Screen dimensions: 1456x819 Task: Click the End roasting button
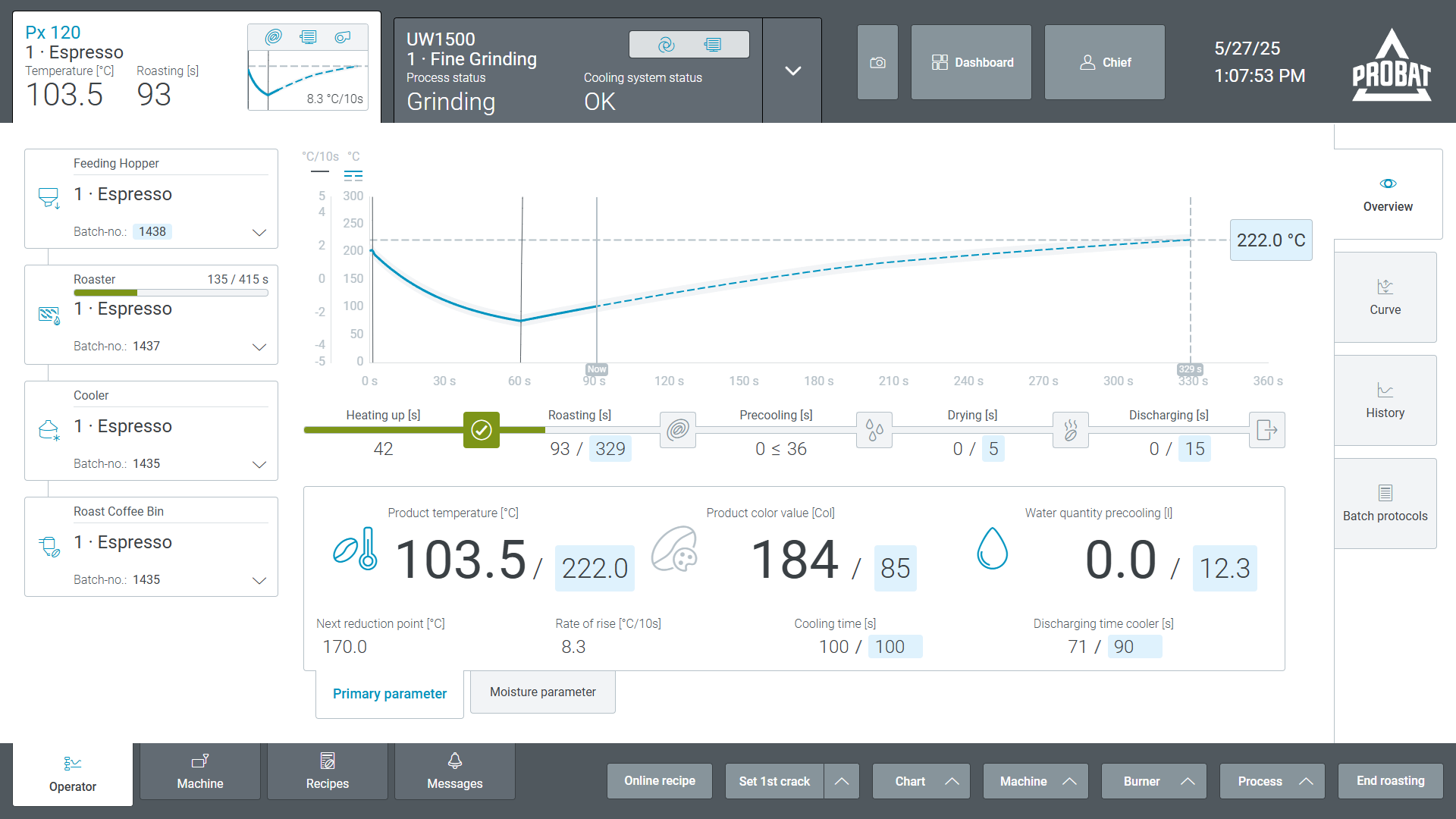[1390, 781]
